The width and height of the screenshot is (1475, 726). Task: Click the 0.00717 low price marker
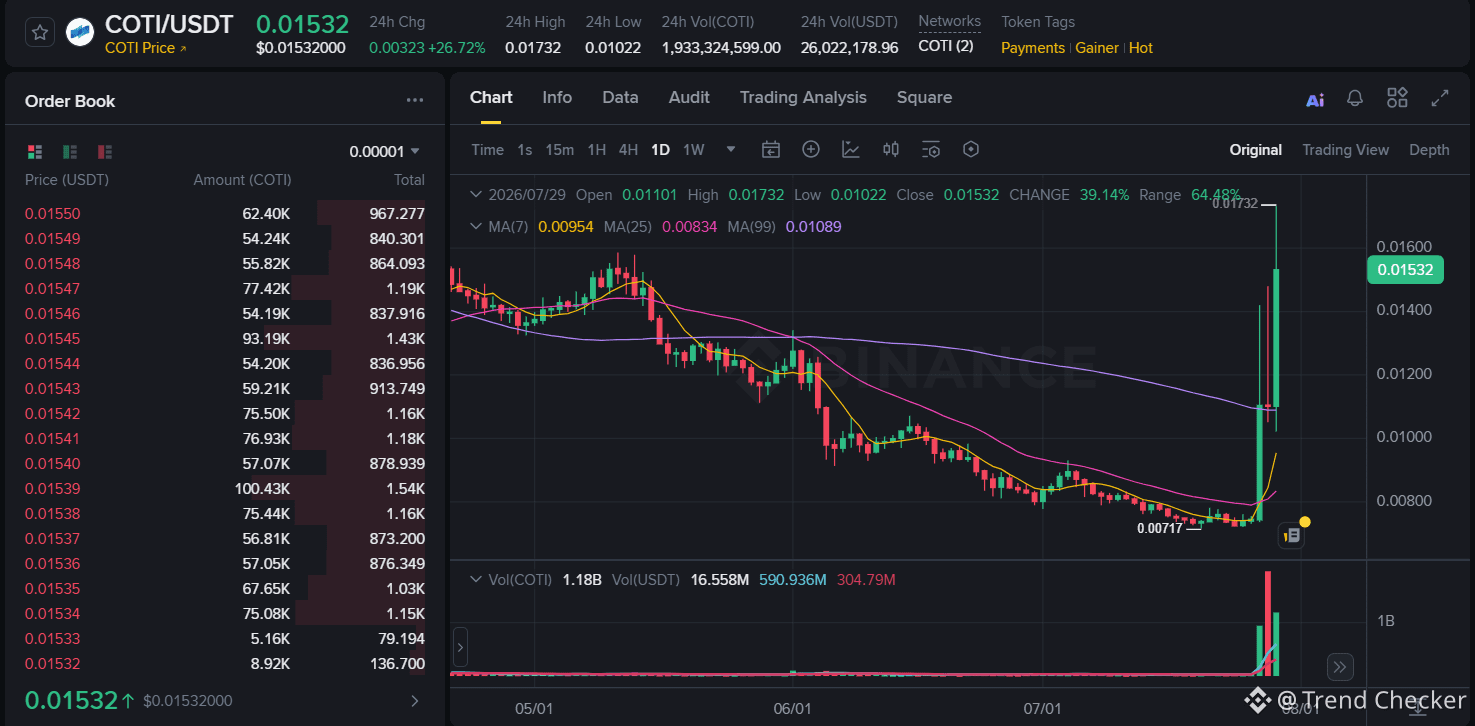point(1160,528)
